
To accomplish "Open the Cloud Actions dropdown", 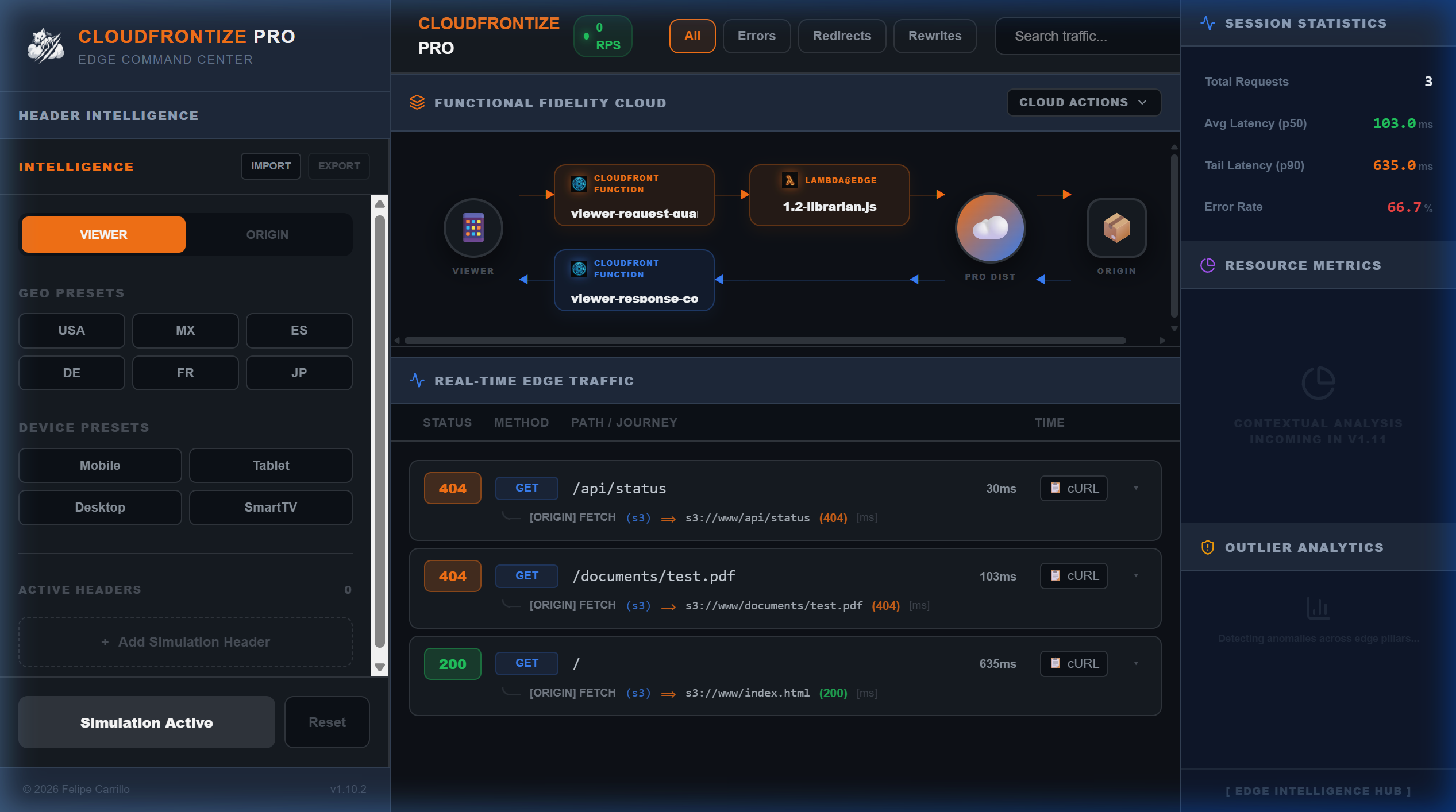I will [x=1084, y=102].
